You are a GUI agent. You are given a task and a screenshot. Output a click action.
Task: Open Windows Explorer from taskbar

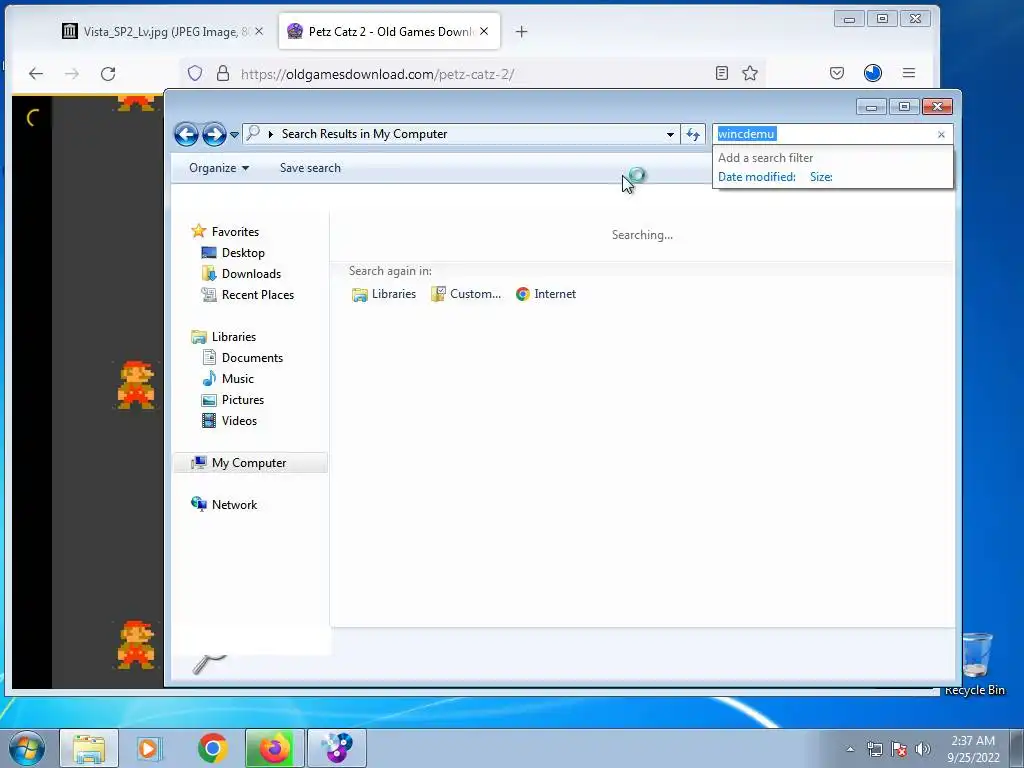(x=89, y=748)
